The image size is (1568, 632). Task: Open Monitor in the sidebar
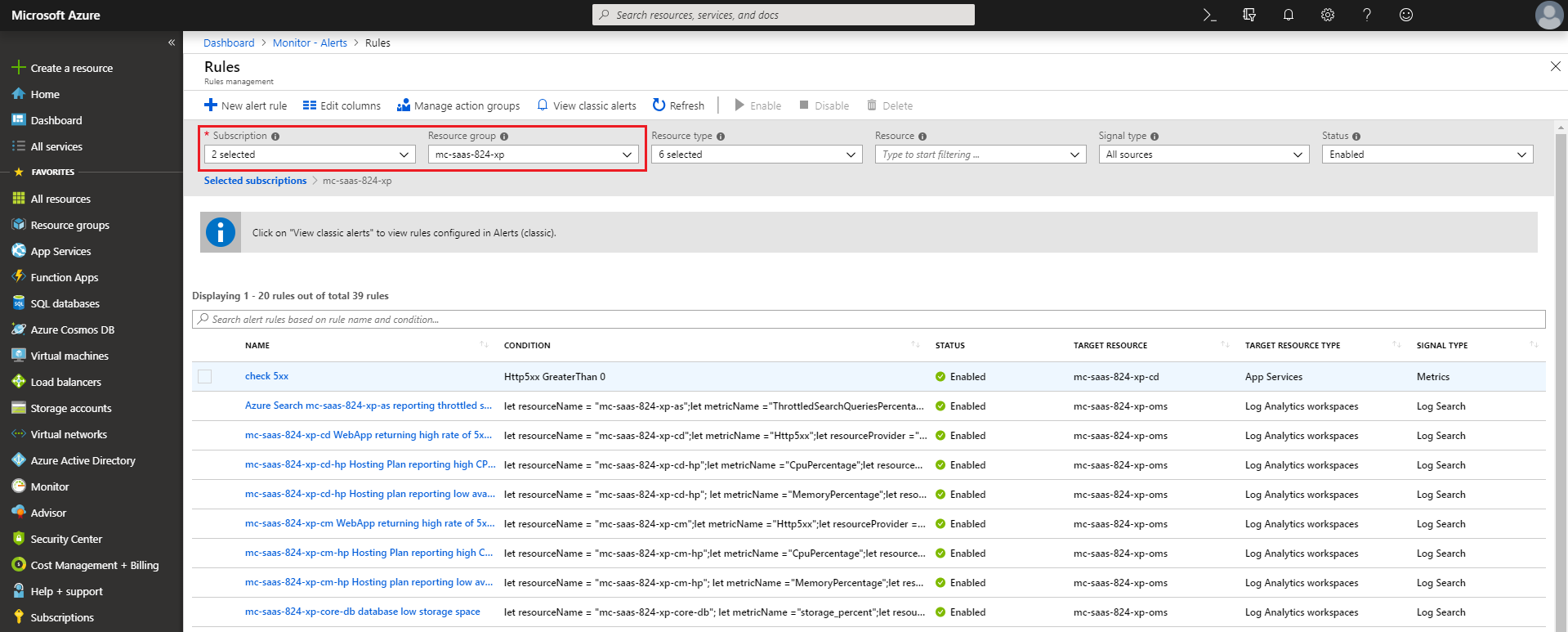click(x=50, y=486)
